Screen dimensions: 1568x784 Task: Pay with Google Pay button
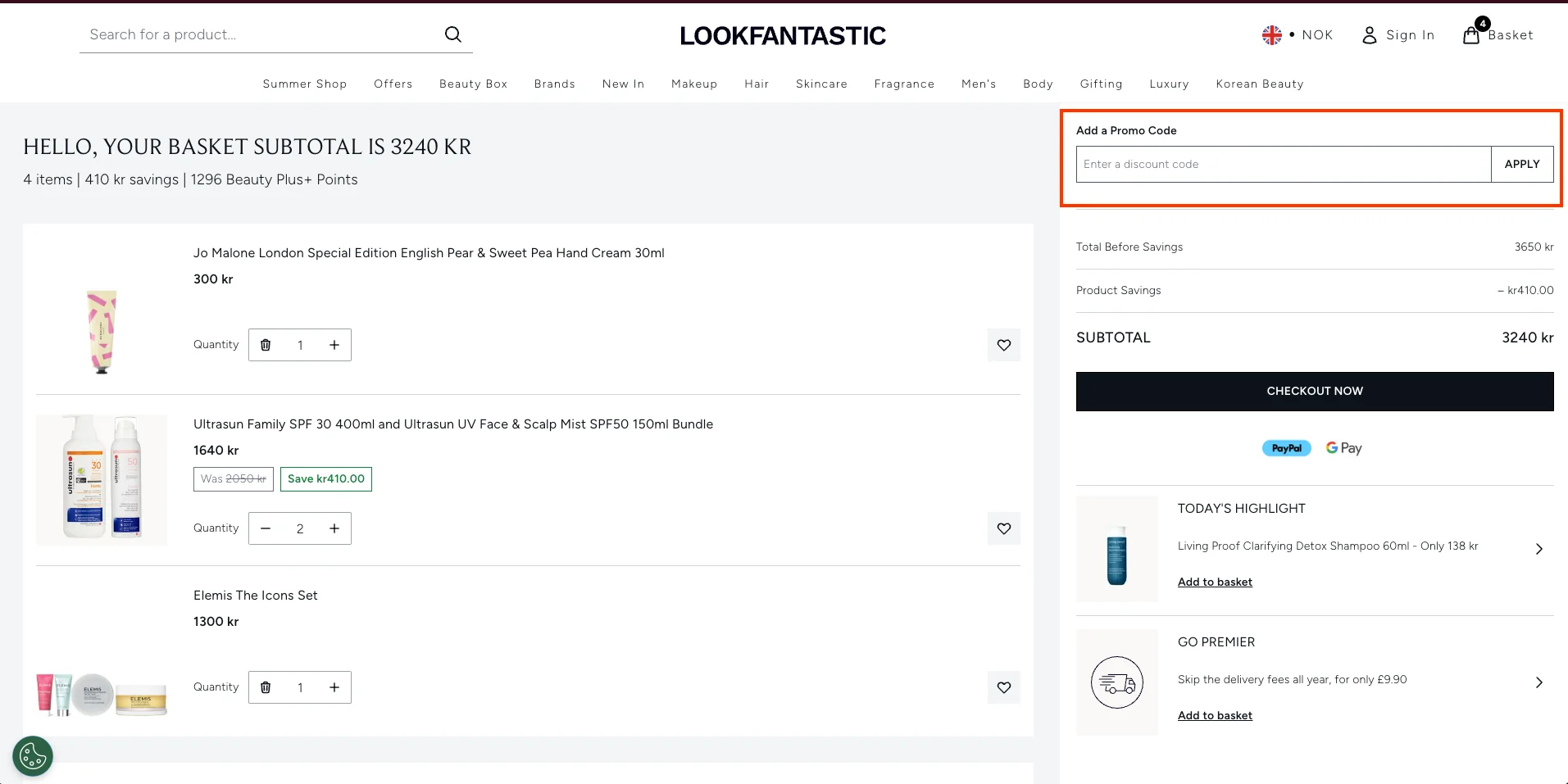point(1343,448)
